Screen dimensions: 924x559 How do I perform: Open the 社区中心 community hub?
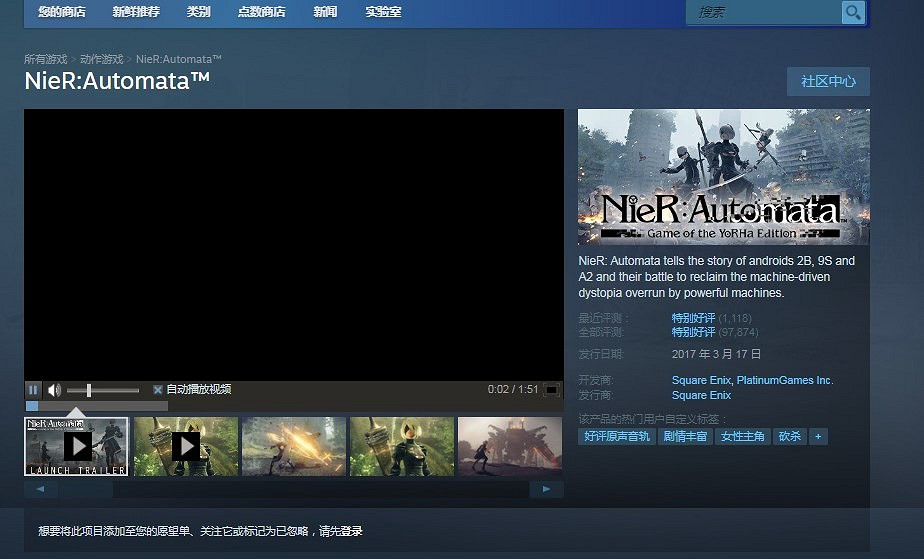[x=828, y=82]
